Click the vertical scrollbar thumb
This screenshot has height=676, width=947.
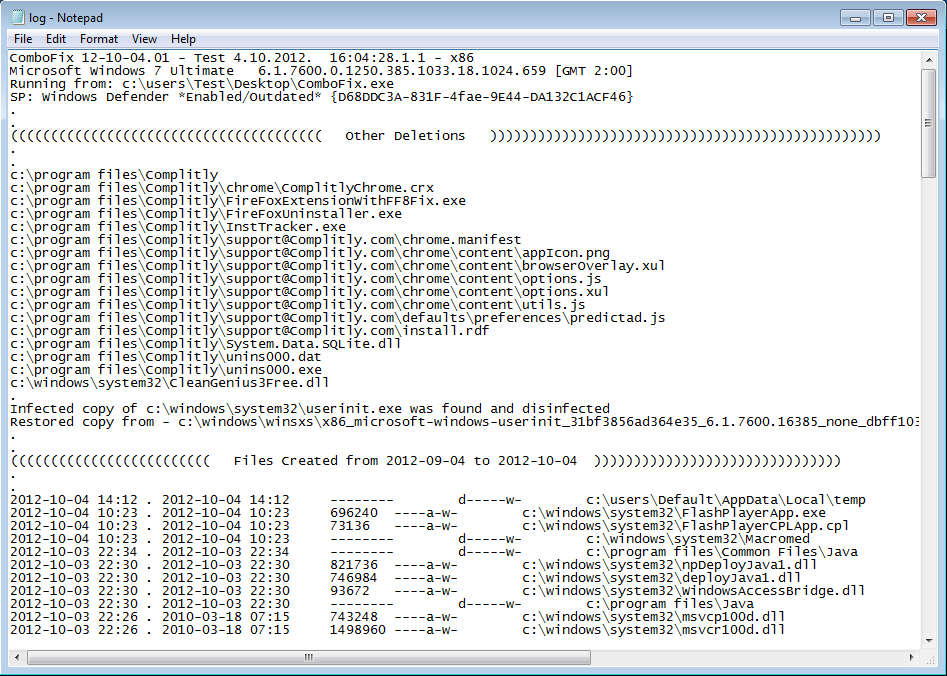tap(928, 123)
